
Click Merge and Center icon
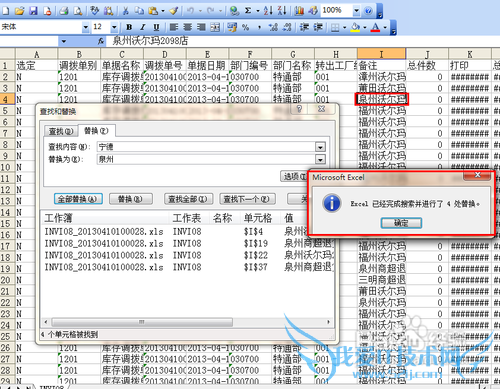[215, 27]
